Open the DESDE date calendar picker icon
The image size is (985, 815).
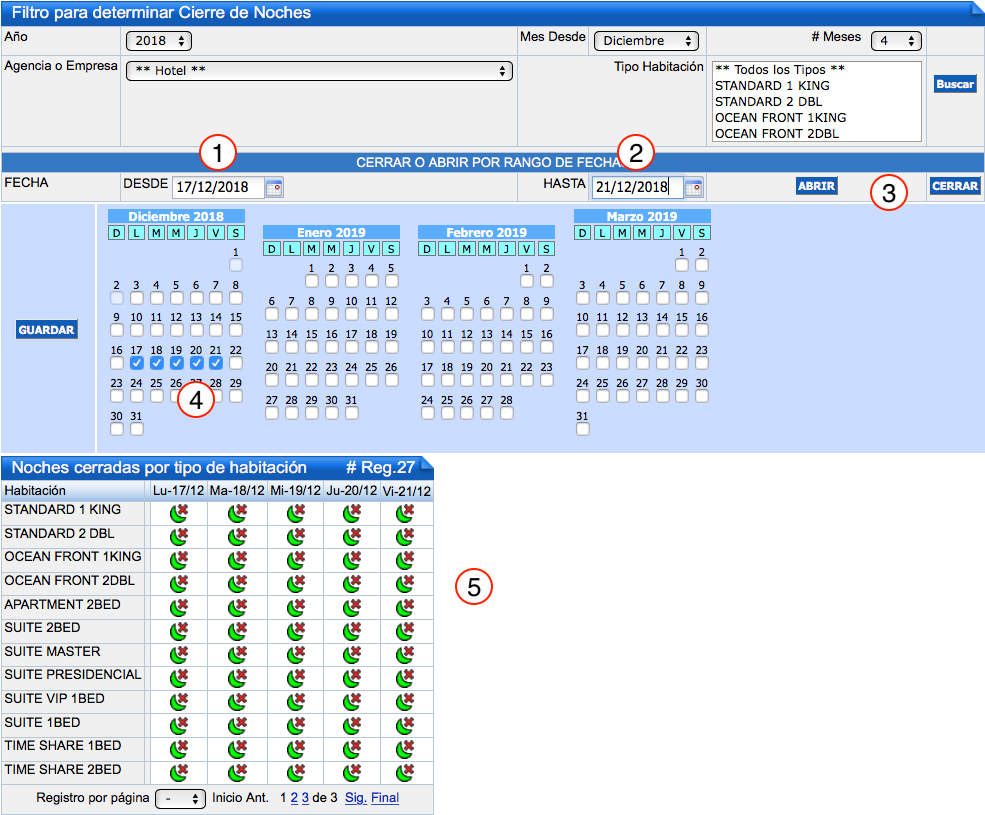[273, 187]
